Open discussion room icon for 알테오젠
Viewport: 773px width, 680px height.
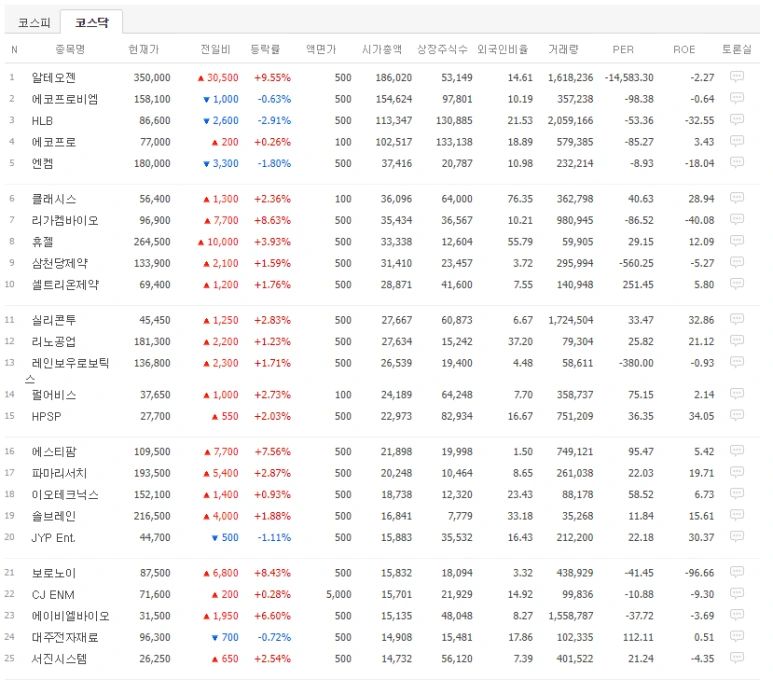737,76
